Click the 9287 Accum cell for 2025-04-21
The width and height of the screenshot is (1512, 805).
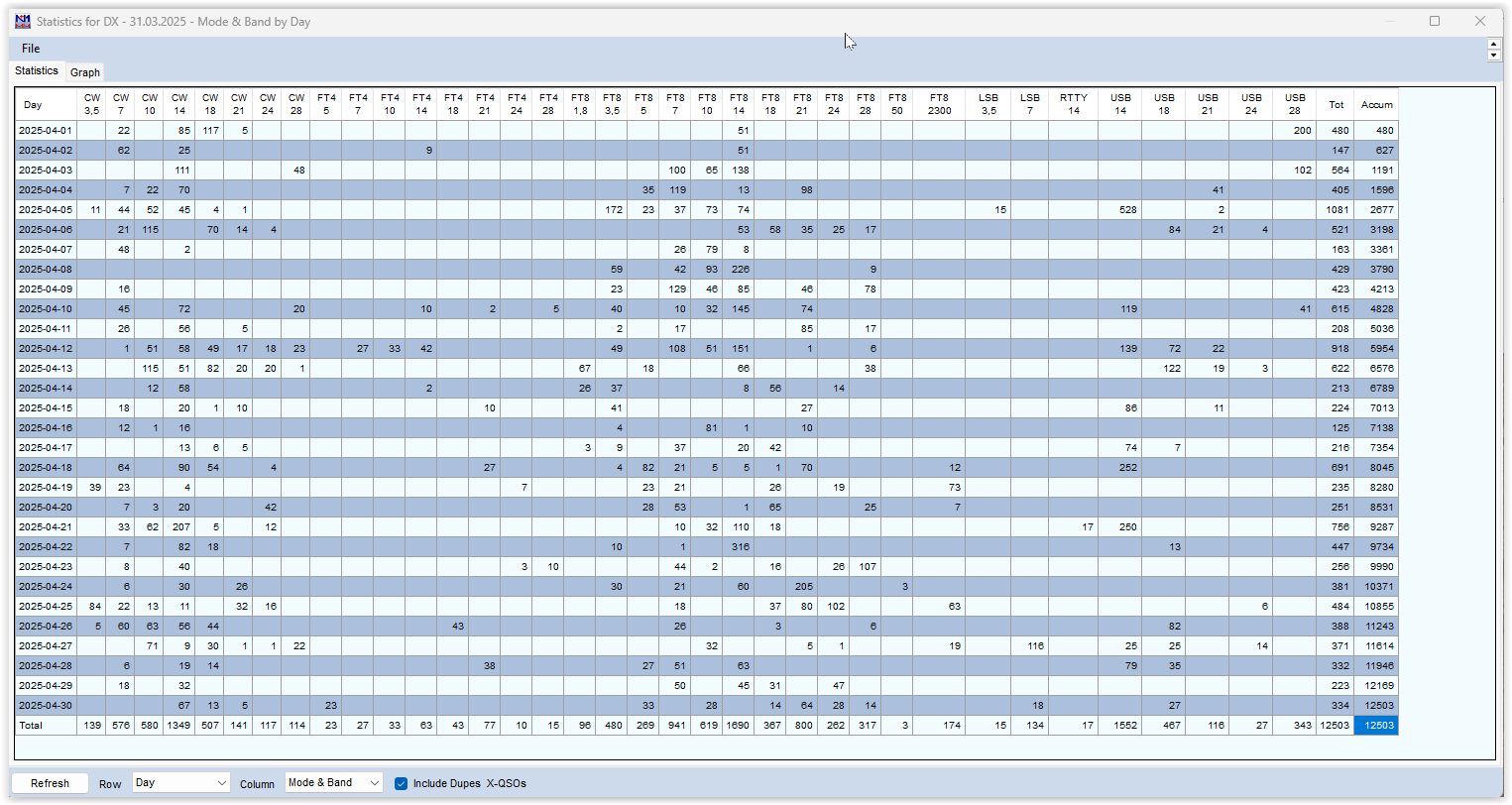click(1376, 527)
